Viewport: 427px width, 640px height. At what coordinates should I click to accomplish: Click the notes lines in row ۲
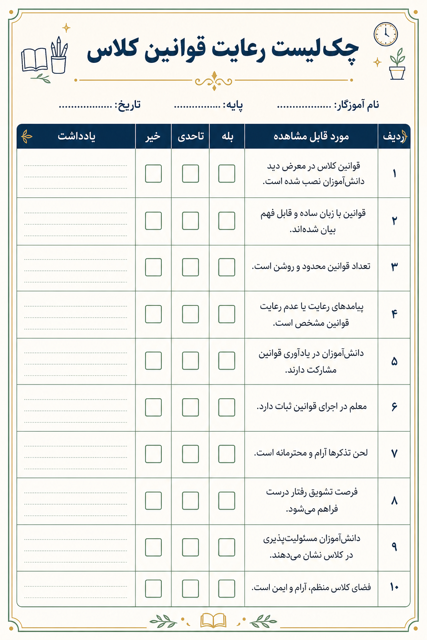[76, 221]
